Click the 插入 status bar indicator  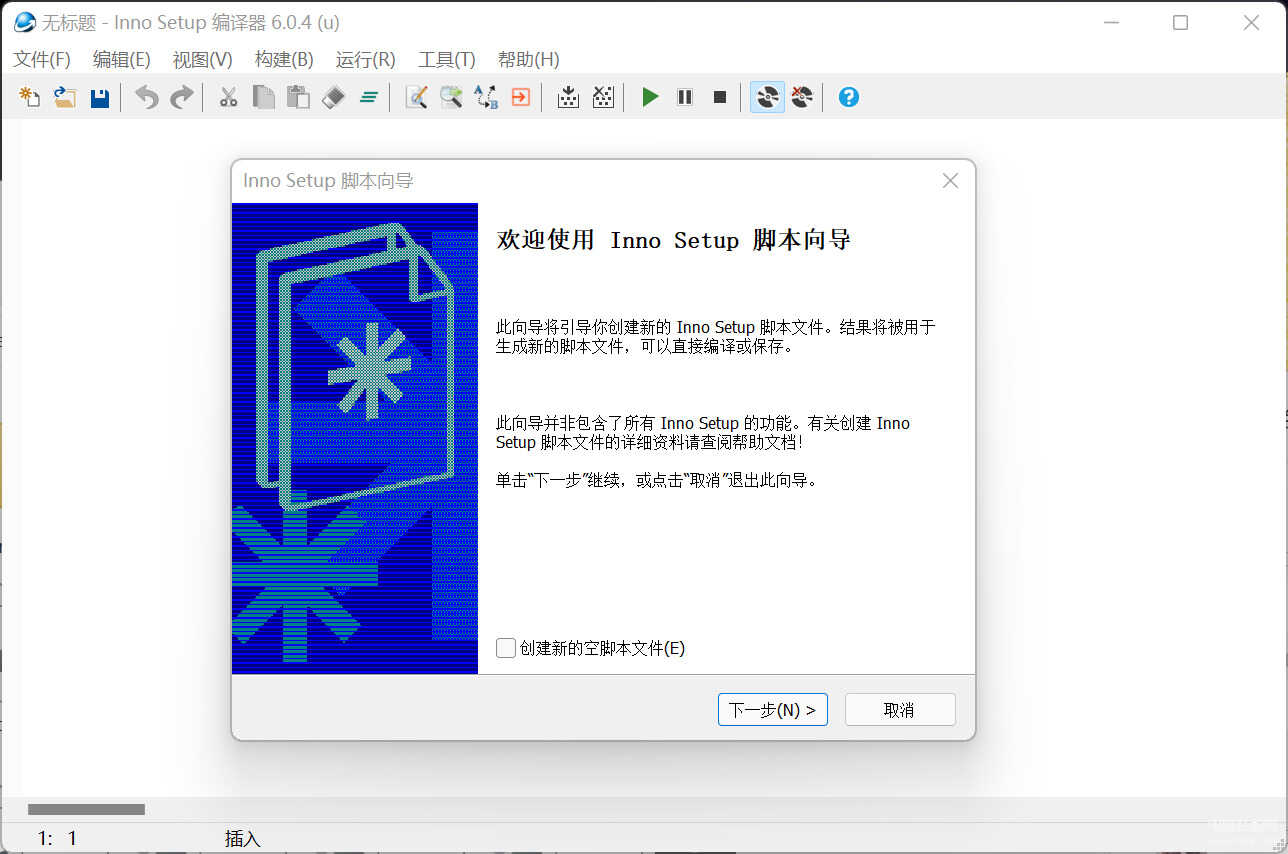[x=242, y=839]
